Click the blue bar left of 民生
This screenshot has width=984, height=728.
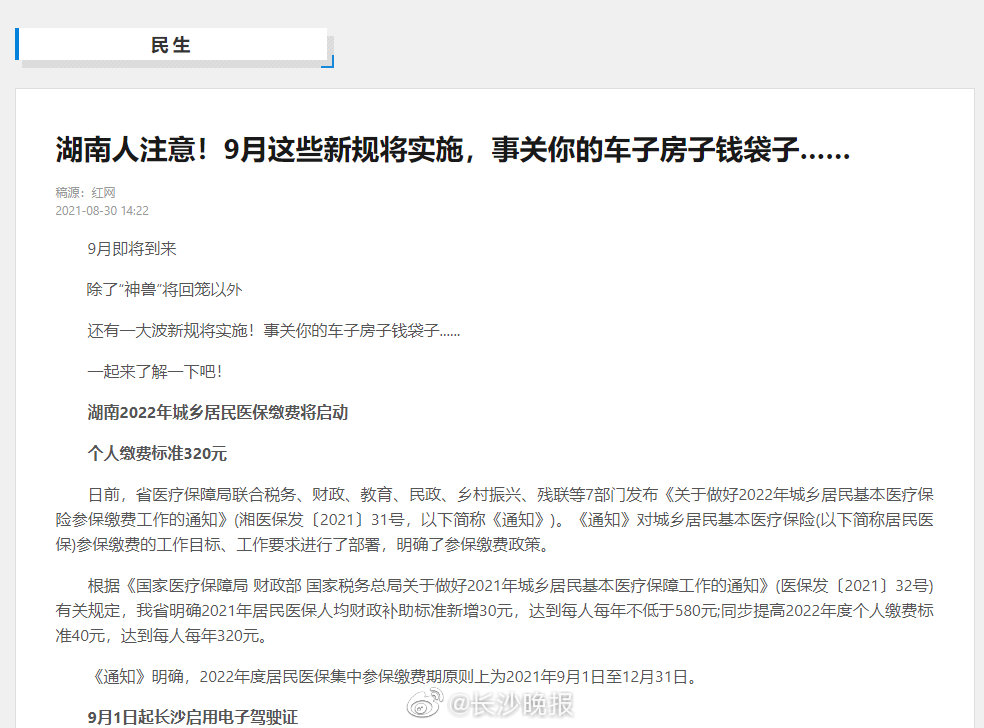tap(18, 44)
